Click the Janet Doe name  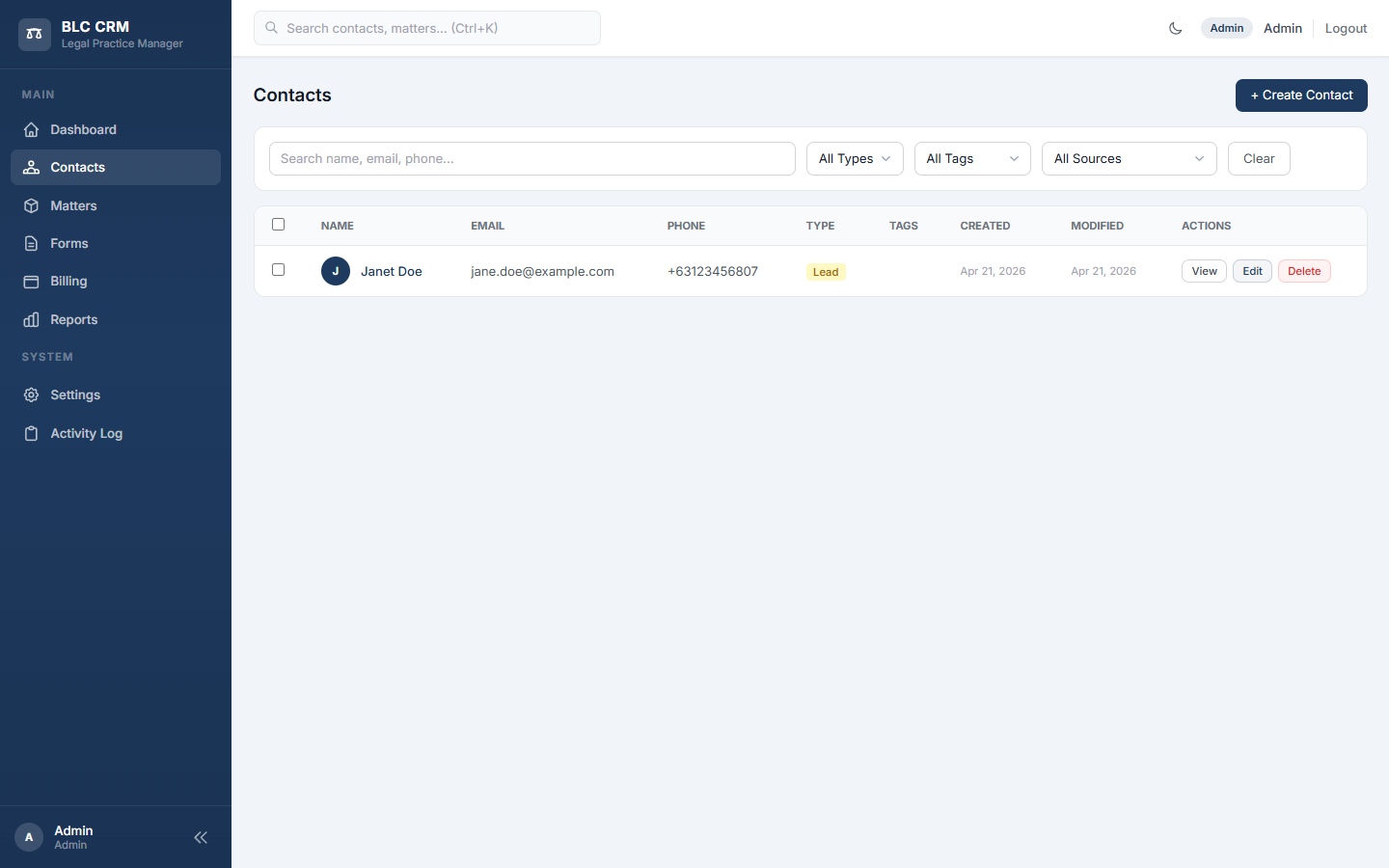[x=392, y=271]
